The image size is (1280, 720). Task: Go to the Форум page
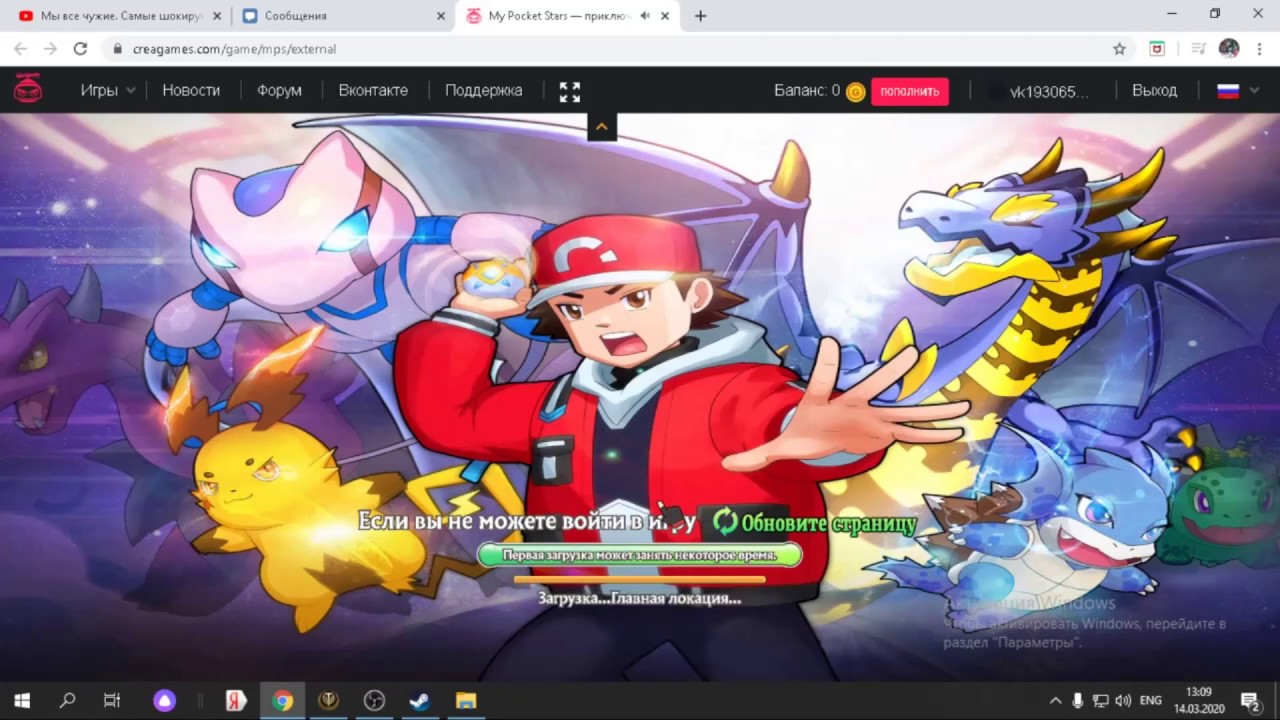click(279, 90)
